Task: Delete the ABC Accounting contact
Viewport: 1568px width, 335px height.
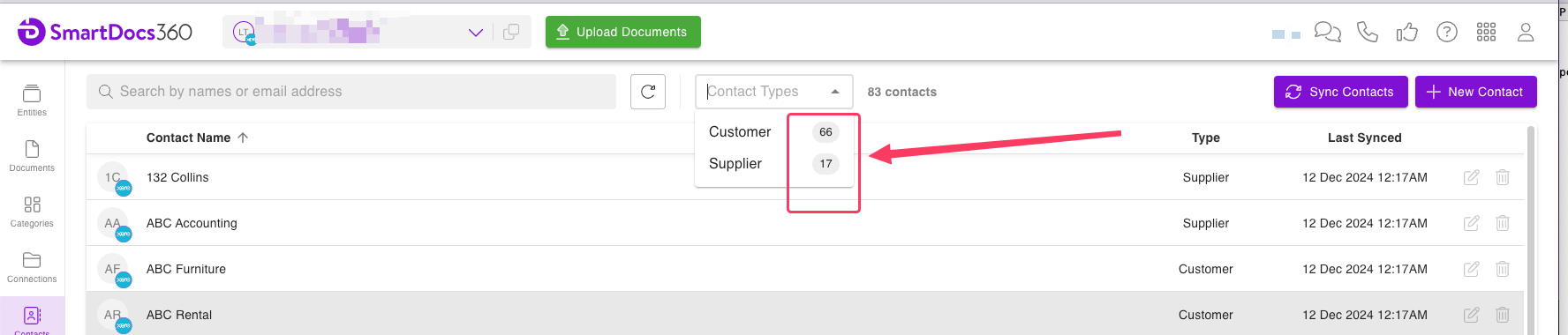Action: tap(1503, 223)
